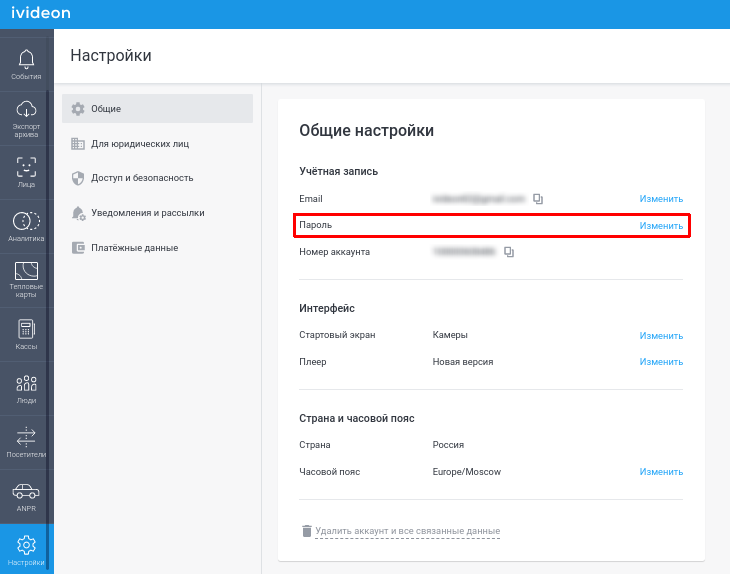730x574 pixels.
Task: Click the building icon for юридических лиц
Action: click(78, 143)
